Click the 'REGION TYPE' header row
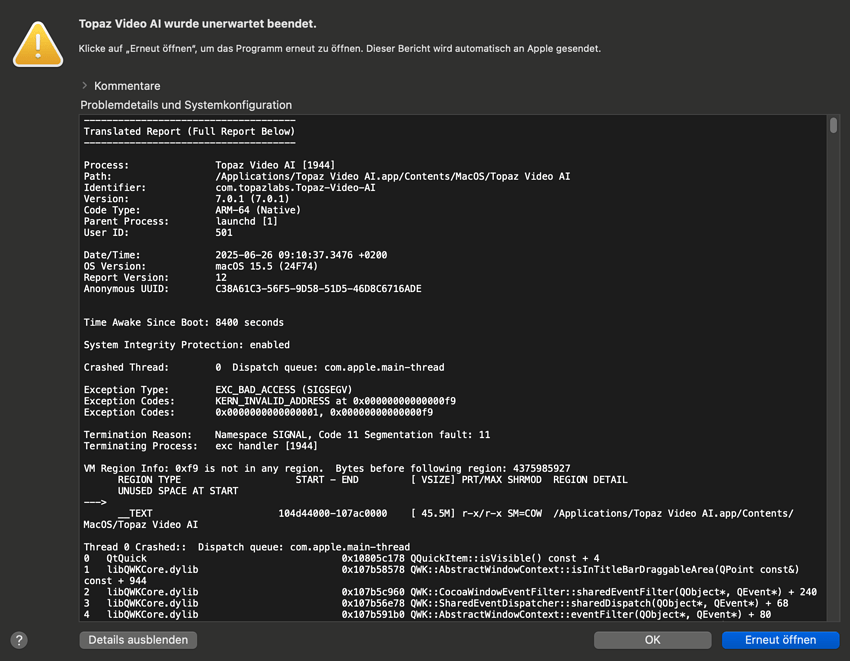This screenshot has height=661, width=850. pos(372,480)
